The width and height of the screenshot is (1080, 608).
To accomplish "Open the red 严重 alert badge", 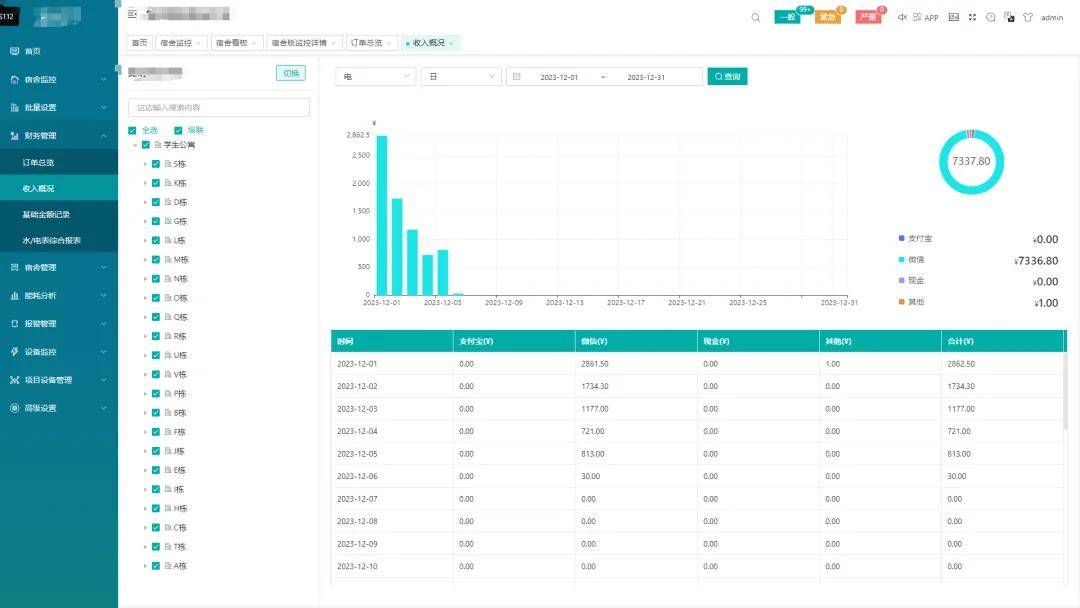I will click(869, 17).
